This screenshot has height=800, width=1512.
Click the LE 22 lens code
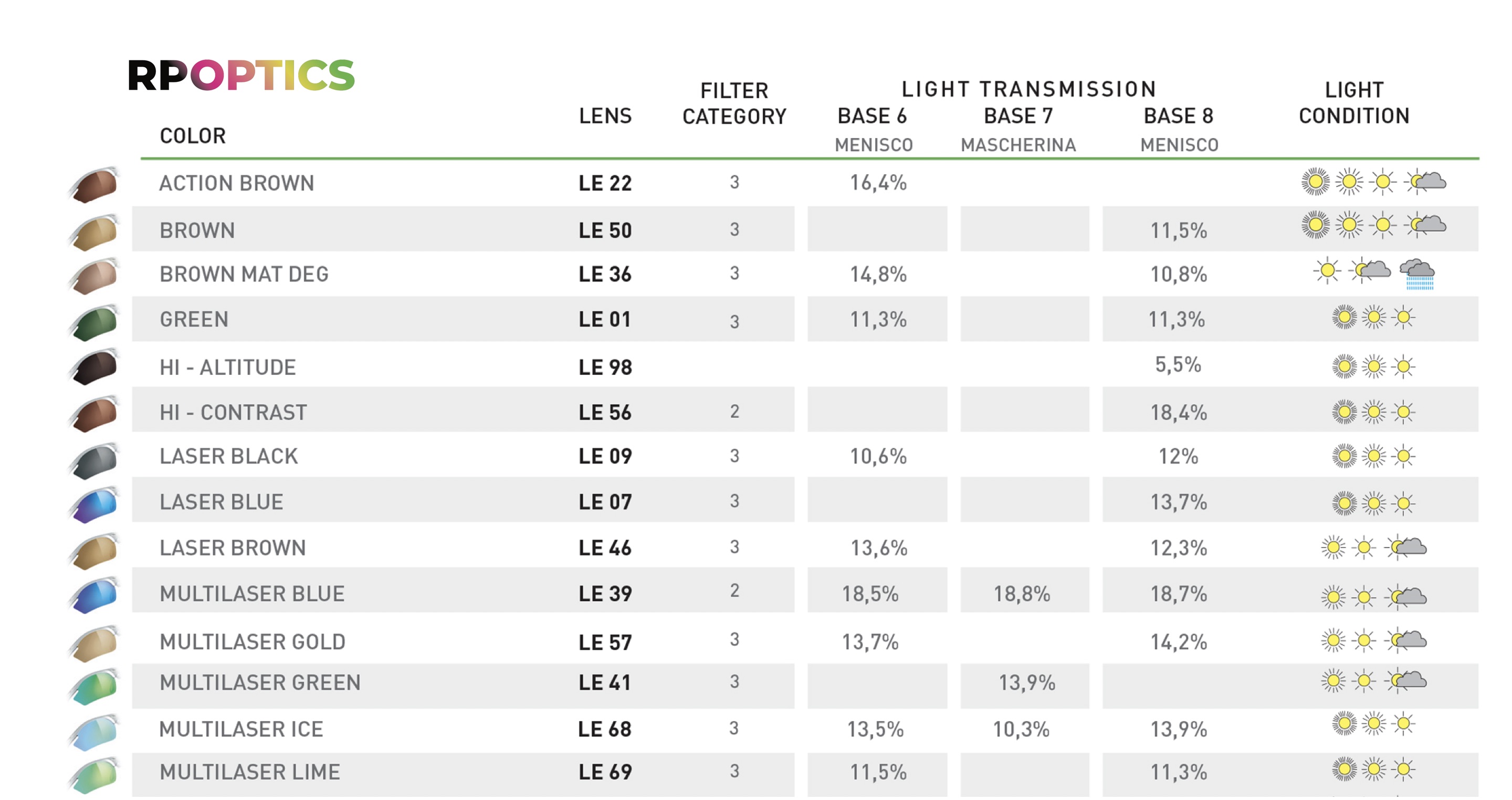click(605, 183)
